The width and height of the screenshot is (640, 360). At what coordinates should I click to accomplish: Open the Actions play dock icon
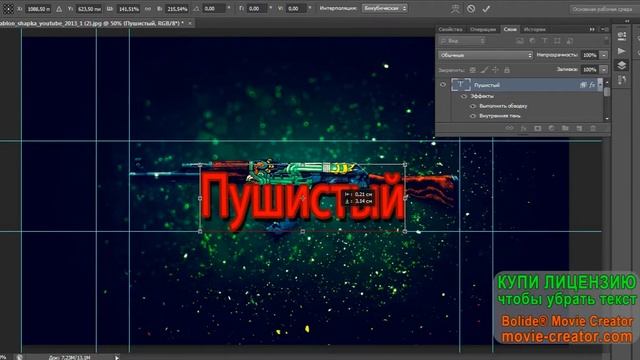pyautogui.click(x=622, y=51)
